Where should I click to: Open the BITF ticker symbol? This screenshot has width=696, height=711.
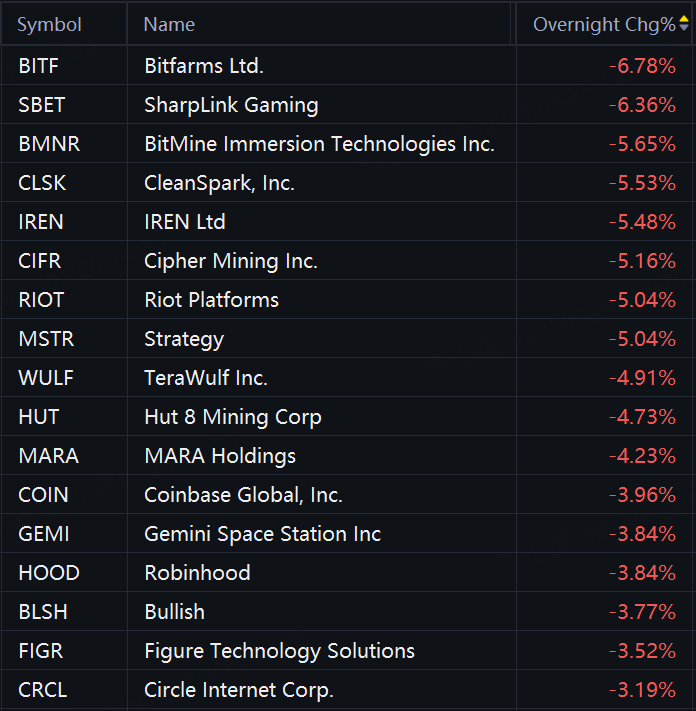tap(39, 66)
